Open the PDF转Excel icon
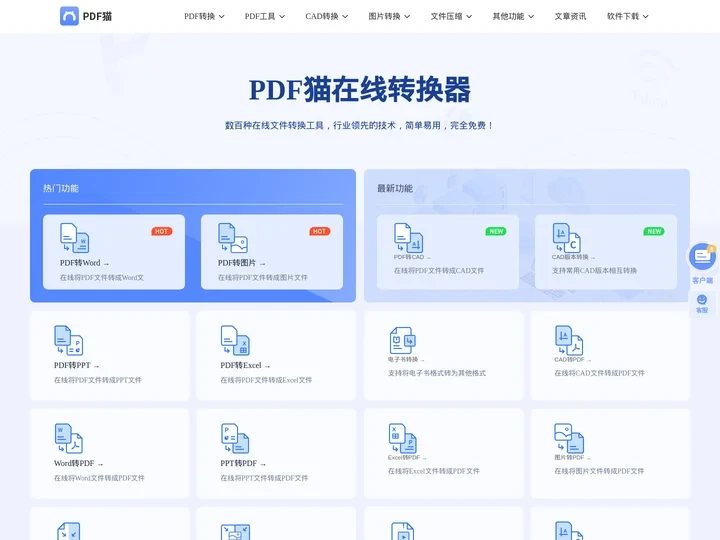This screenshot has height=540, width=720. click(x=235, y=340)
